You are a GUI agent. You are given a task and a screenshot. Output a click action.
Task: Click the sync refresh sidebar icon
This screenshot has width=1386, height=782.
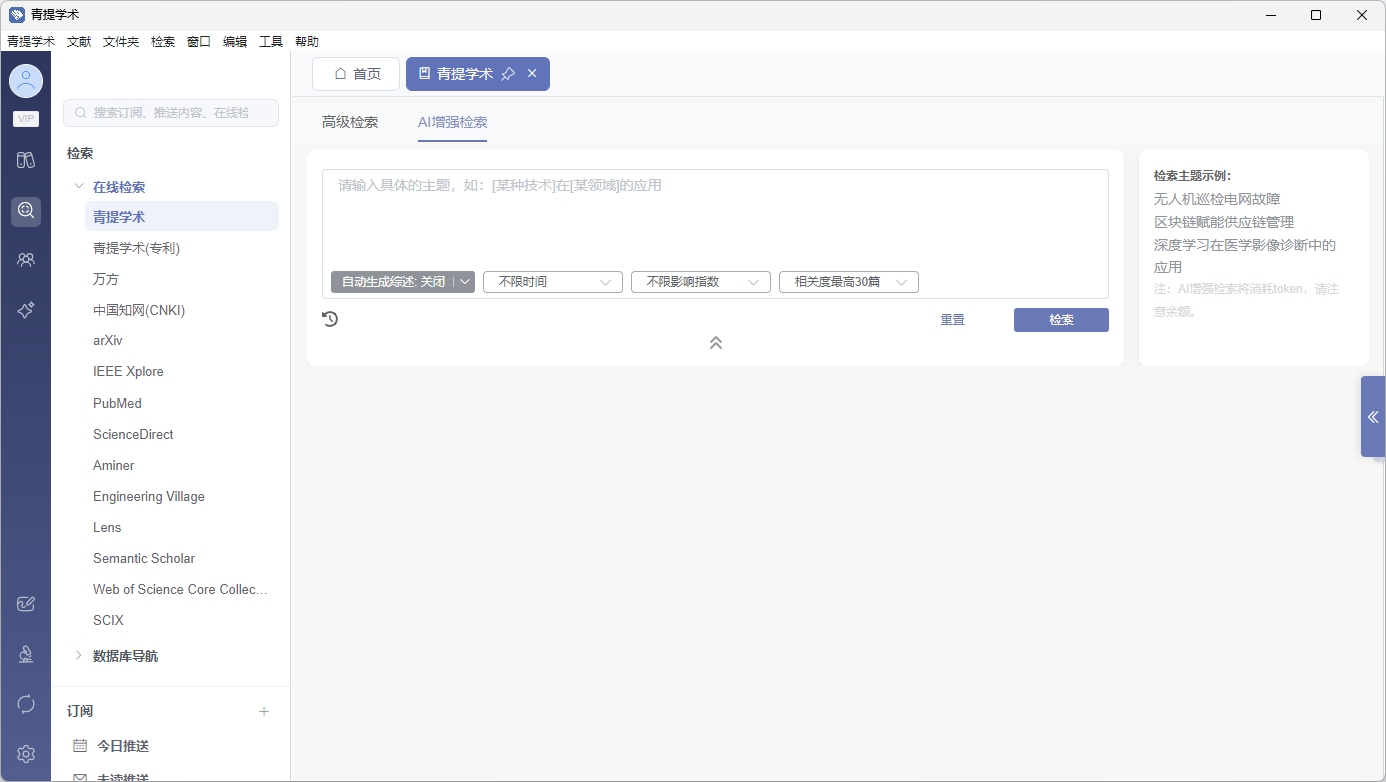click(26, 704)
